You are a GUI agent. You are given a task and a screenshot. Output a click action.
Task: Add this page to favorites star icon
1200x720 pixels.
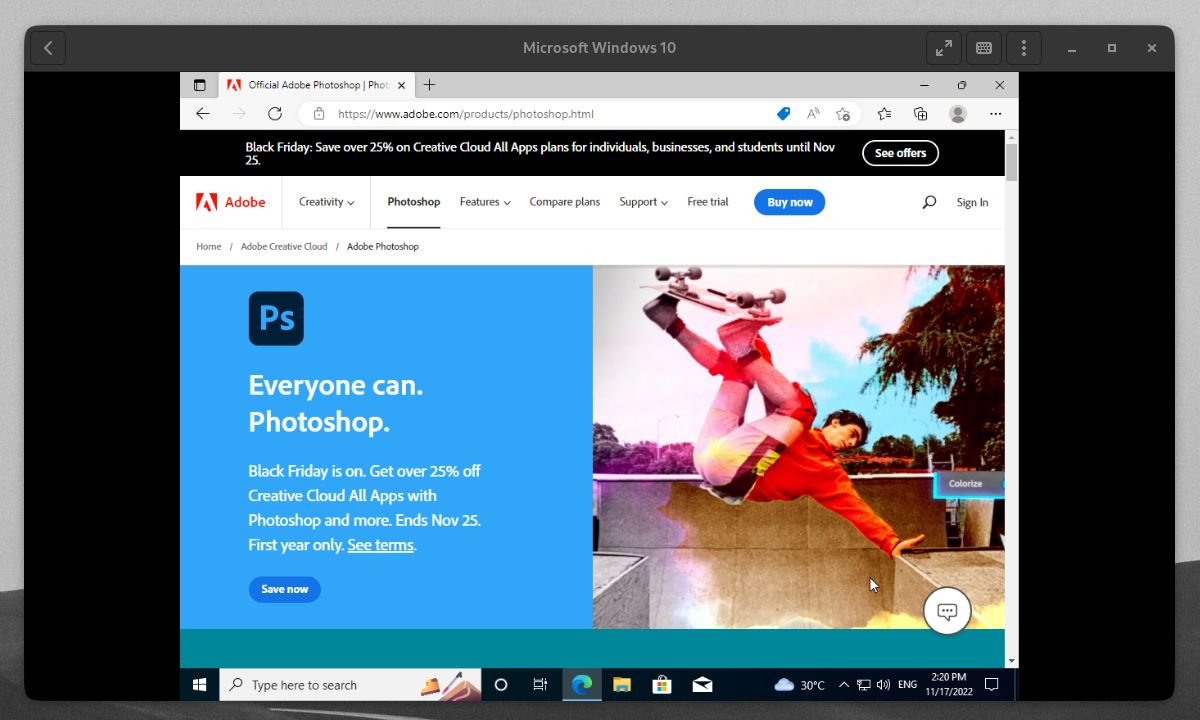pyautogui.click(x=843, y=114)
